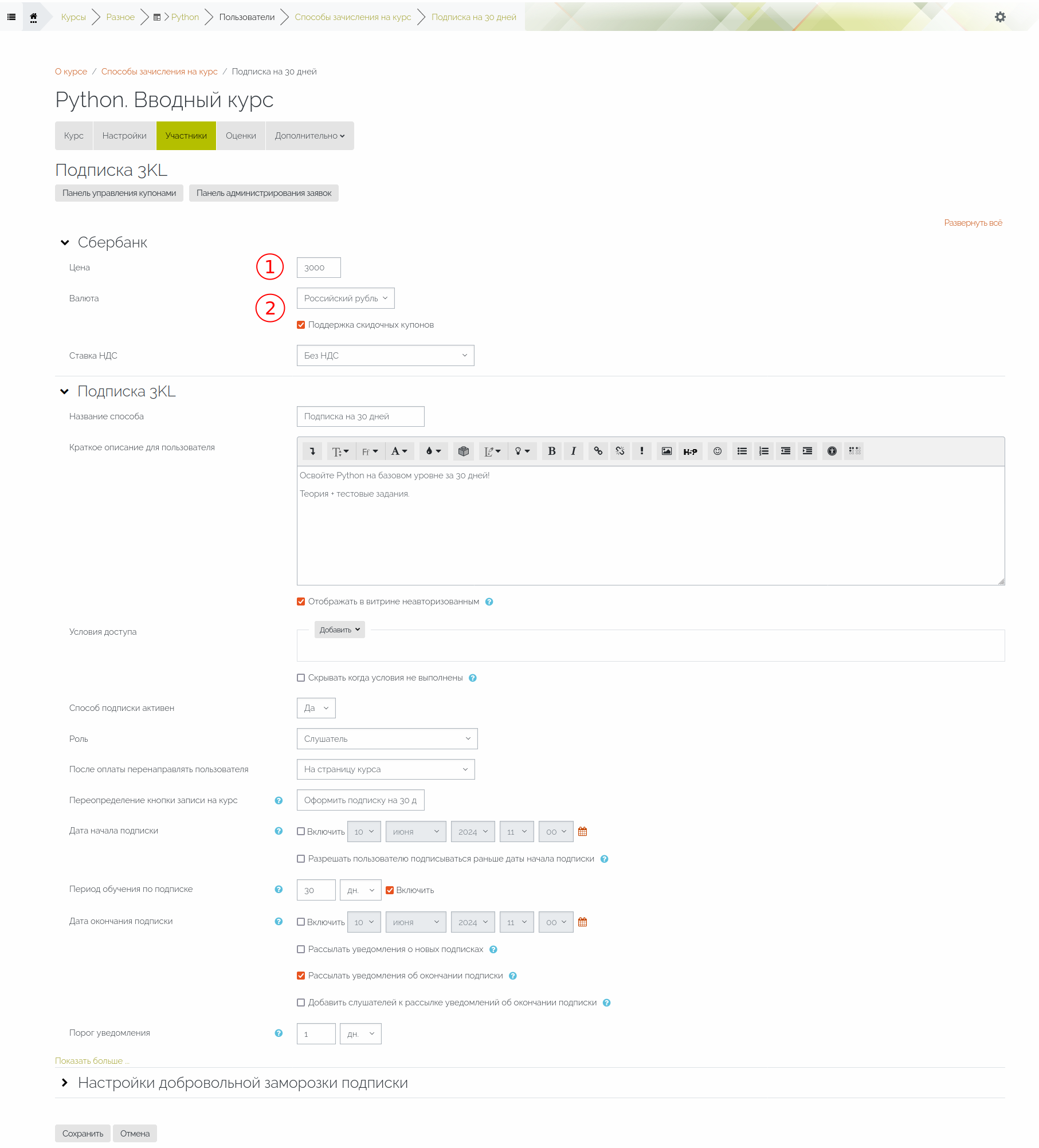Toggle bold formatting

click(552, 451)
